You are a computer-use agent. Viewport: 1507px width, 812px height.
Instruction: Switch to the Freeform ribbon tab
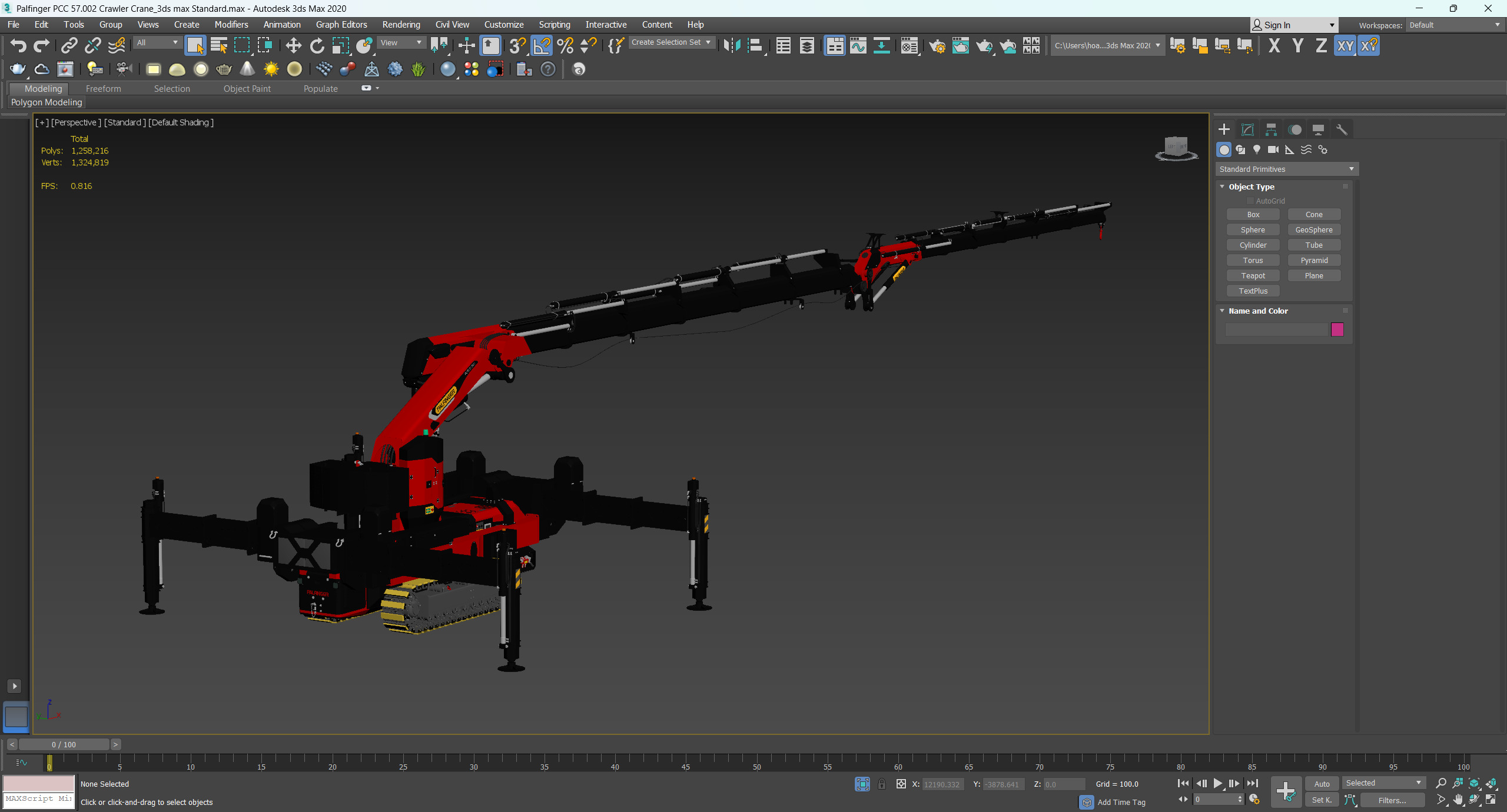point(103,88)
